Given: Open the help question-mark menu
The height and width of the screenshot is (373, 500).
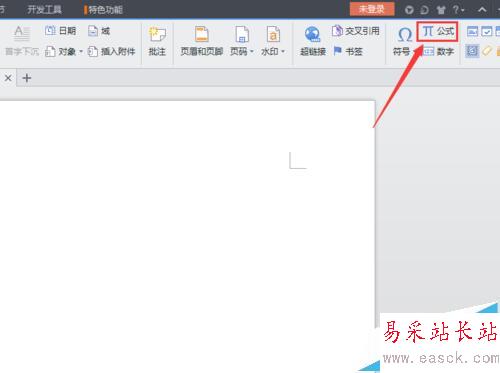Looking at the screenshot, I should [458, 10].
